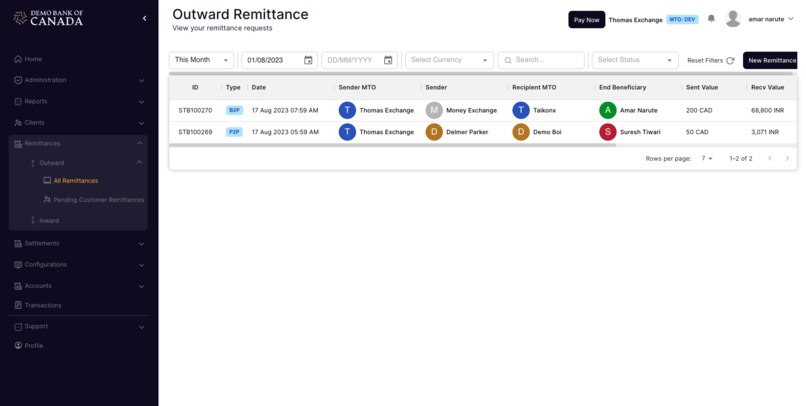806x406 pixels.
Task: Go to the next table page
Action: [787, 158]
